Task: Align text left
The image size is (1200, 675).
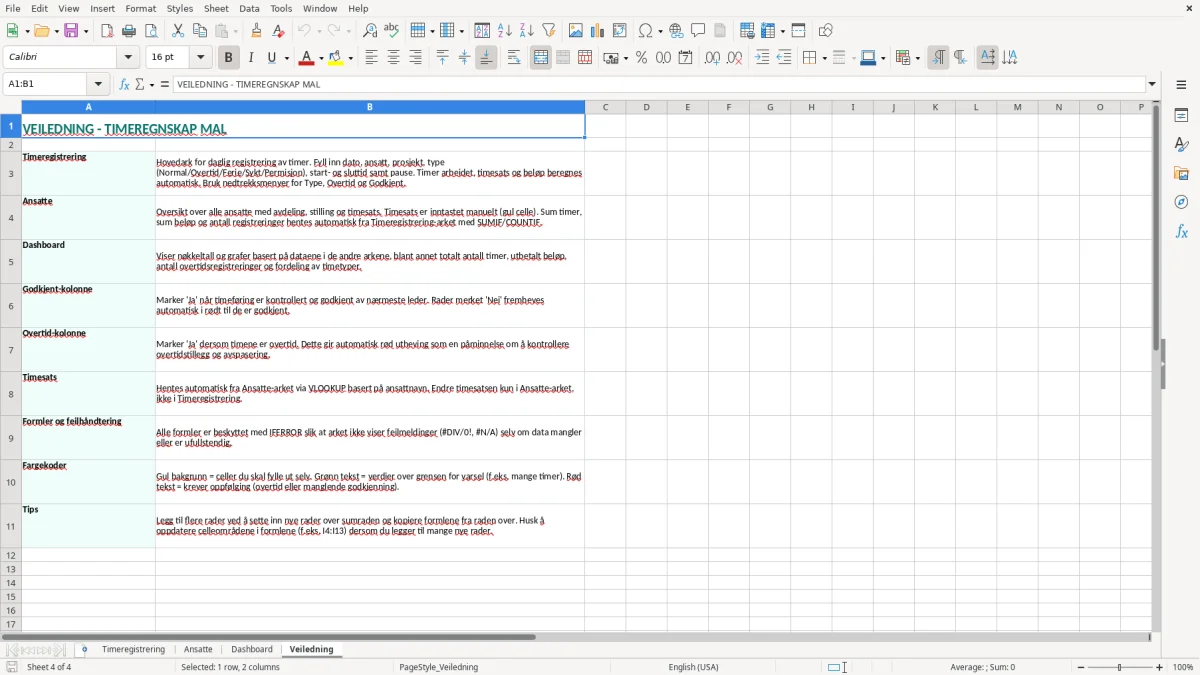Action: tap(371, 58)
